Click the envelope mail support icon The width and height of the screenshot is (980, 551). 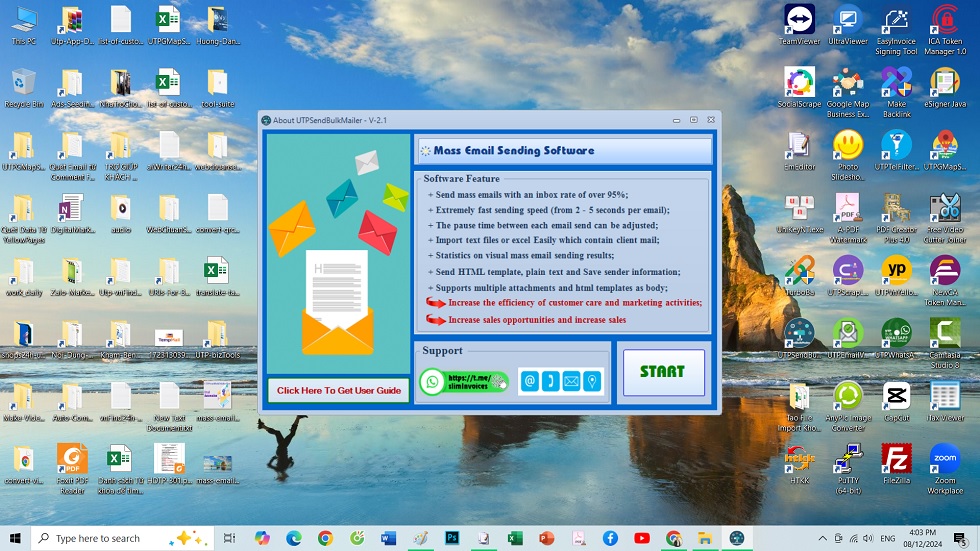click(x=571, y=381)
